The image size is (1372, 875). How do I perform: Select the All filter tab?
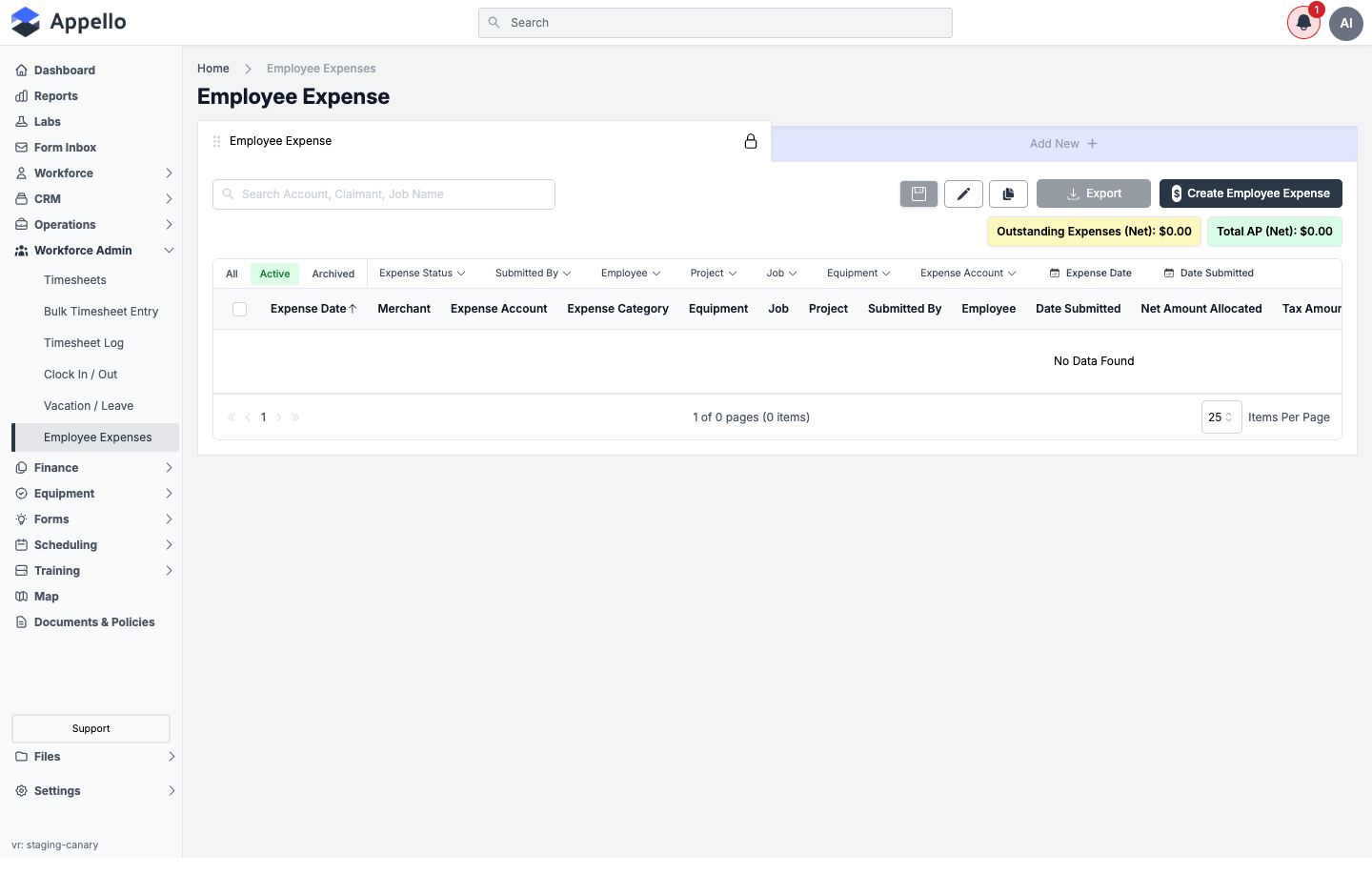click(x=232, y=275)
